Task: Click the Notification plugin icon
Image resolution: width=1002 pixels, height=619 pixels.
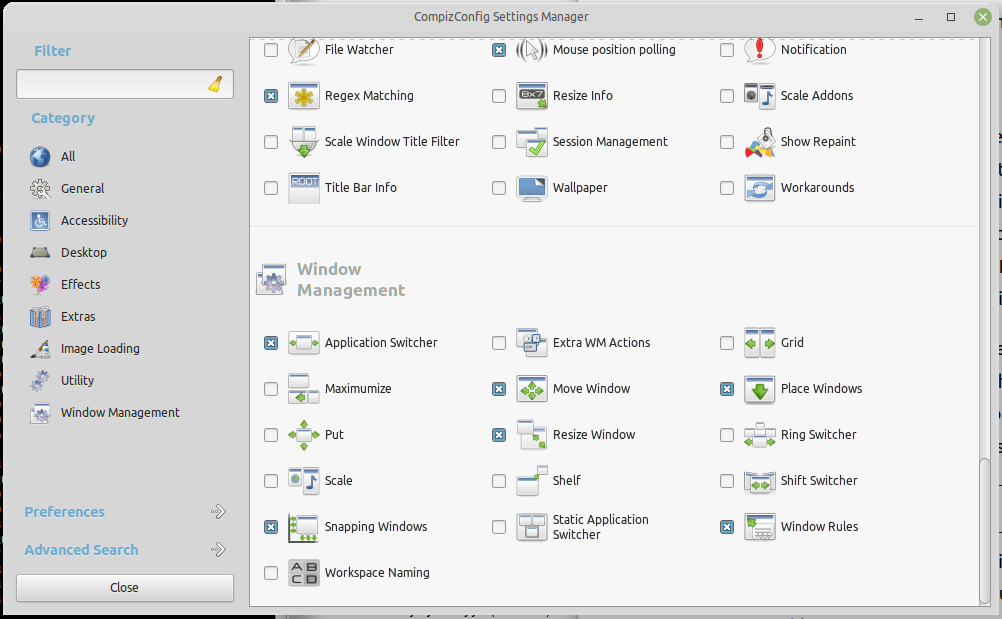Action: point(760,50)
